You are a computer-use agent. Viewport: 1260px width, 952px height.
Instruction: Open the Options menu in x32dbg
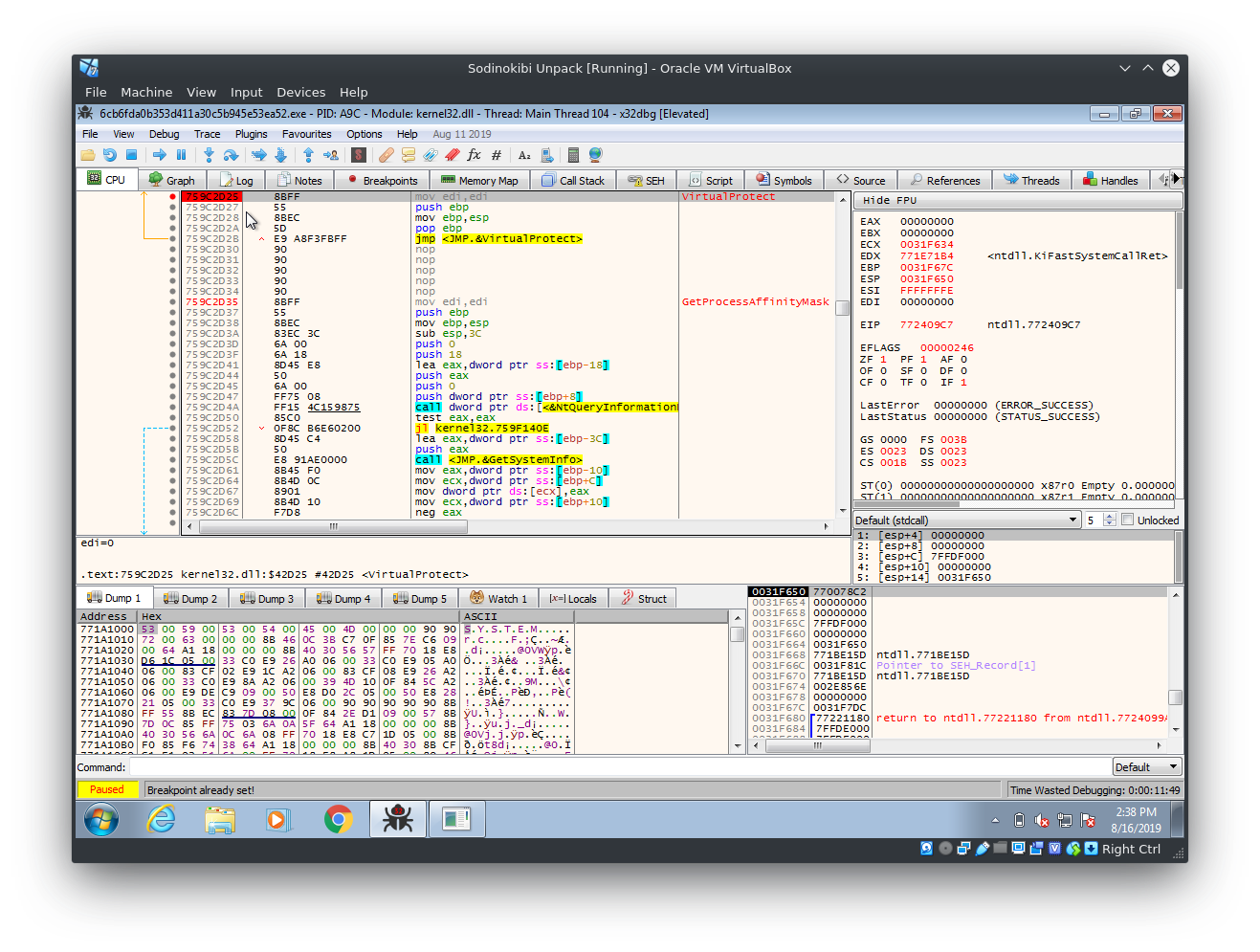pos(364,134)
